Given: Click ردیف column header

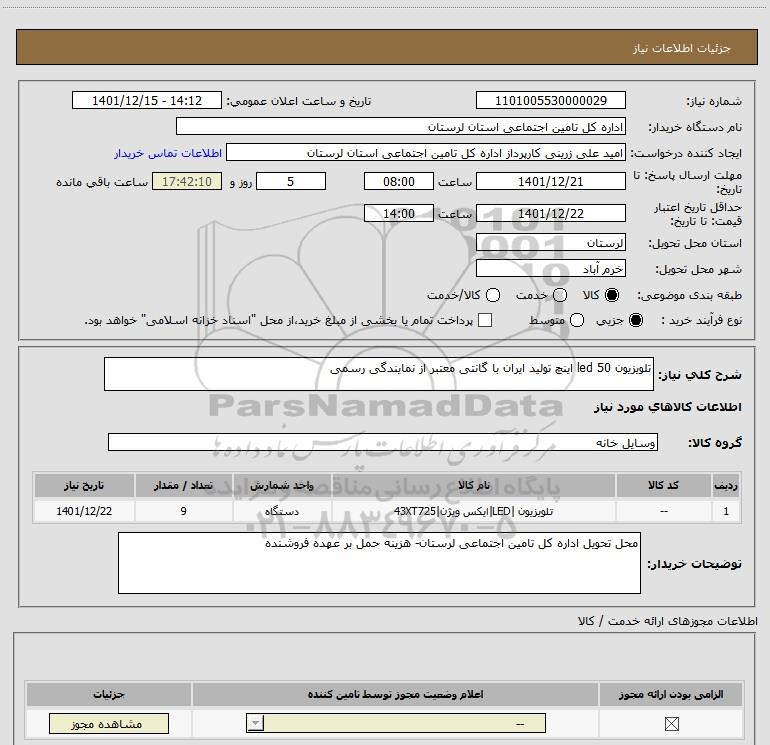Looking at the screenshot, I should pyautogui.click(x=726, y=485).
